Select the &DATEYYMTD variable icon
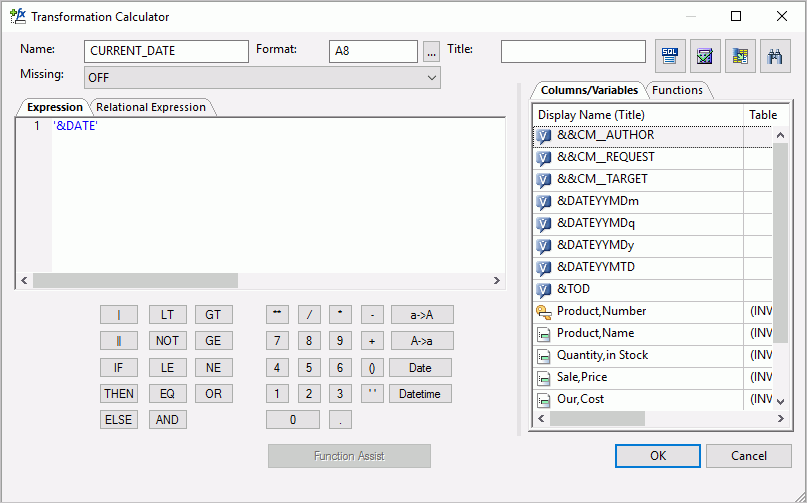807x503 pixels. click(x=543, y=268)
